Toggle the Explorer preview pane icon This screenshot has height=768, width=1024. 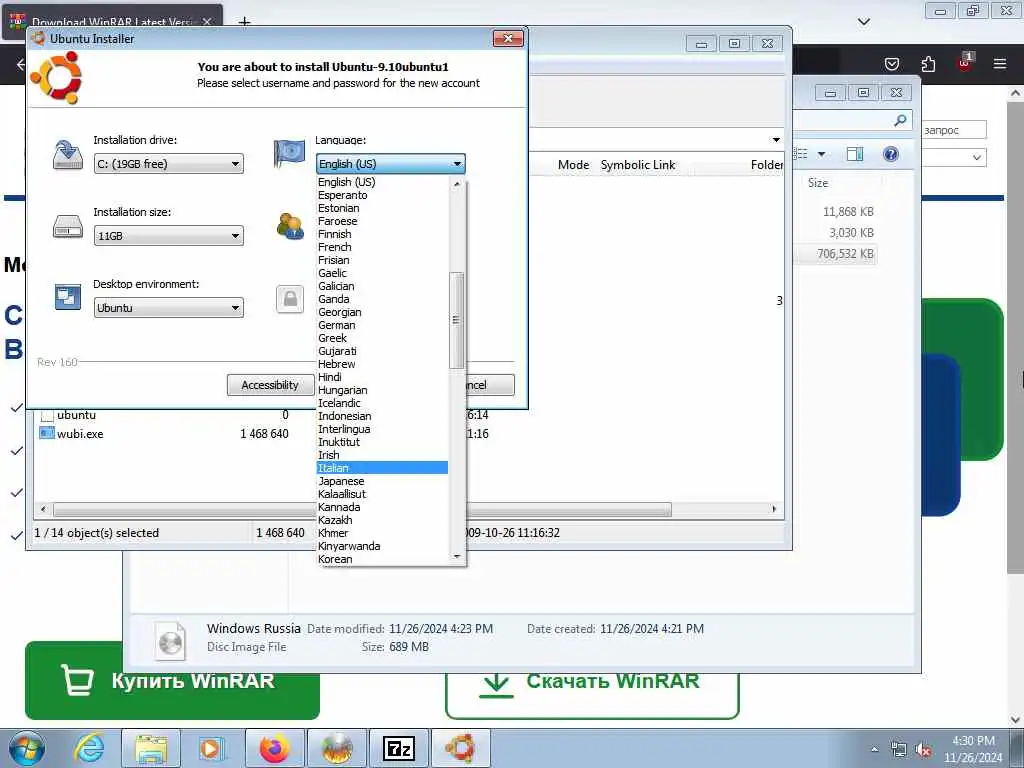tap(855, 154)
